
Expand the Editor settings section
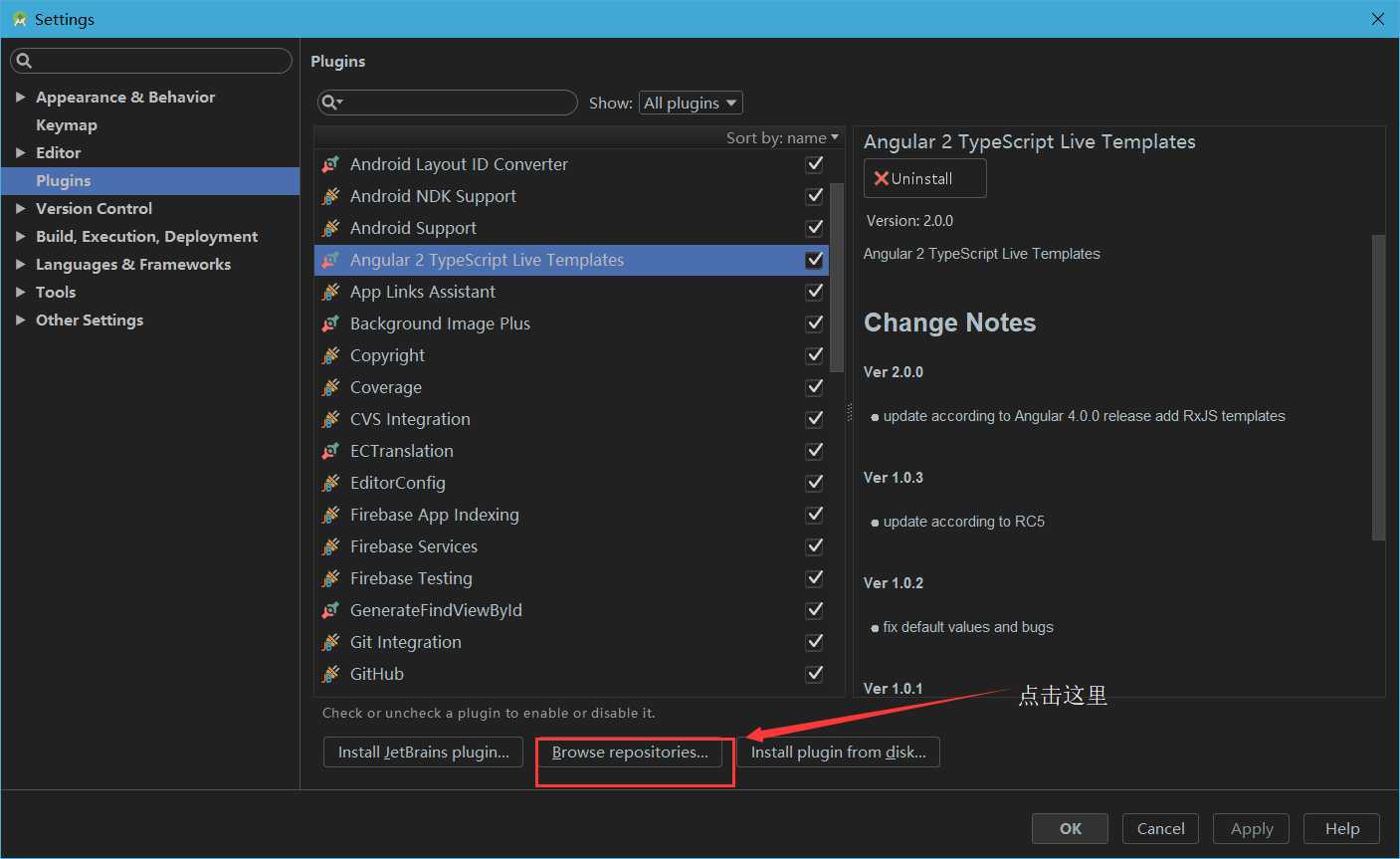tap(20, 152)
